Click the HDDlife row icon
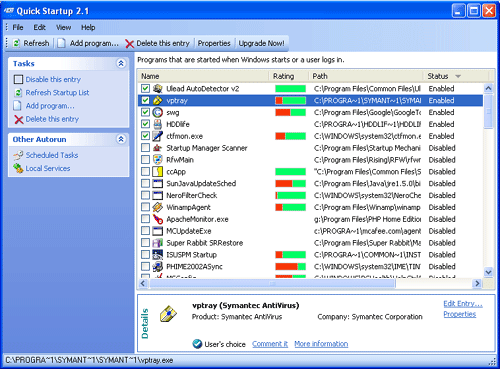 158,124
